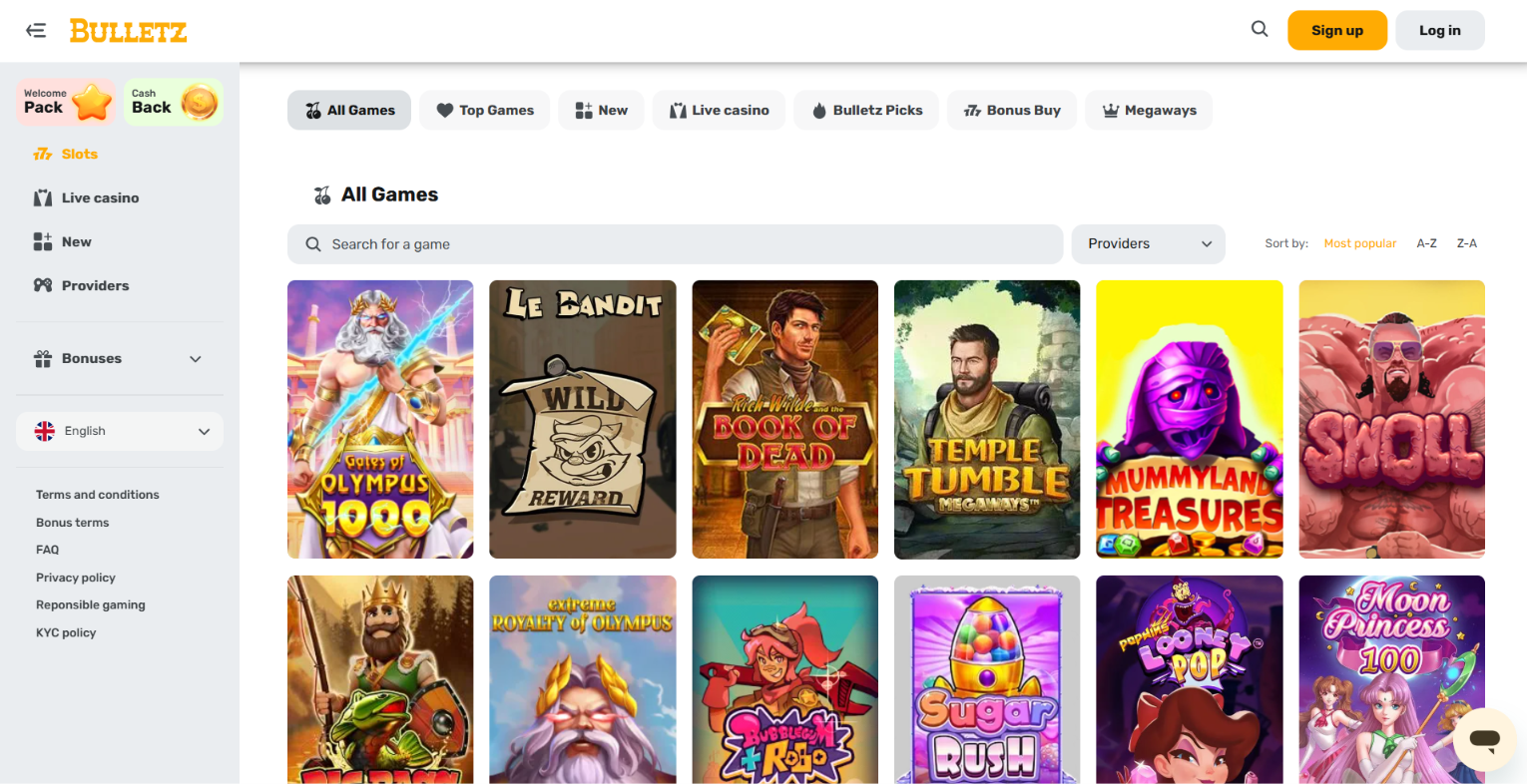Open the Bonus Buy tab

pos(1012,110)
